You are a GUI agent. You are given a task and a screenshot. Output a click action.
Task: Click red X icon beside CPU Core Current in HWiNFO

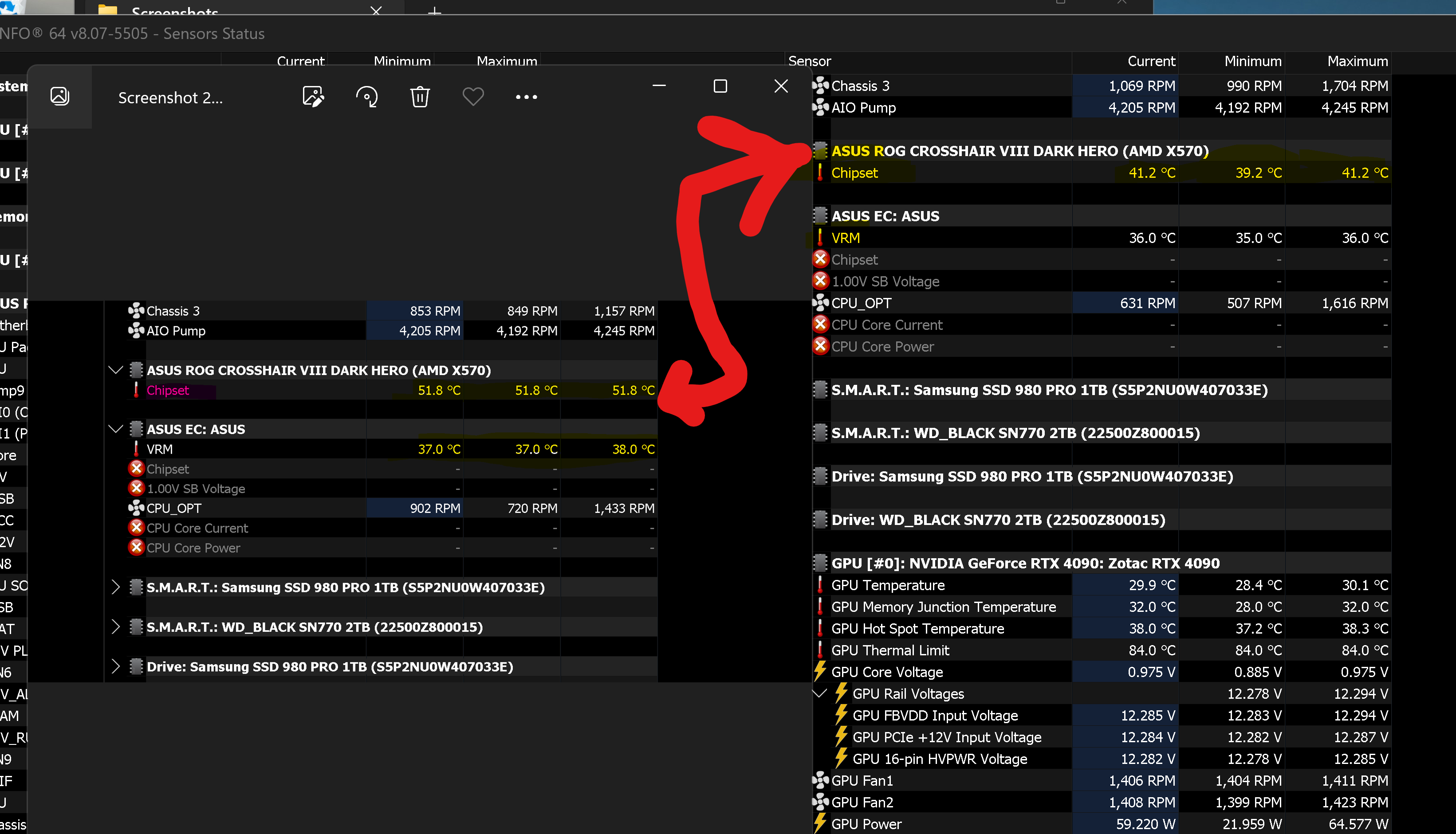pos(821,325)
